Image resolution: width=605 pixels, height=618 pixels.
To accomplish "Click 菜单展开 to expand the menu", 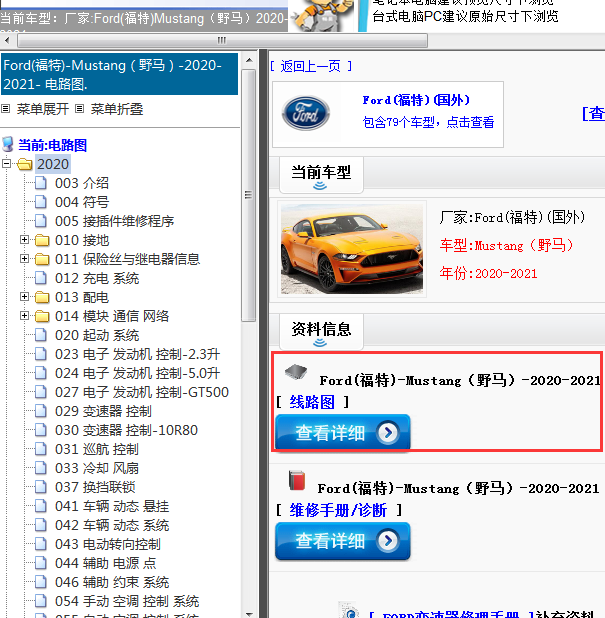I will 43,109.
